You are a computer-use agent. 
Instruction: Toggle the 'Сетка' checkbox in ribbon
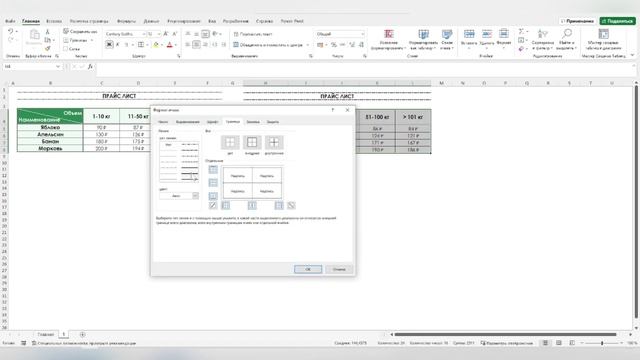click(66, 49)
